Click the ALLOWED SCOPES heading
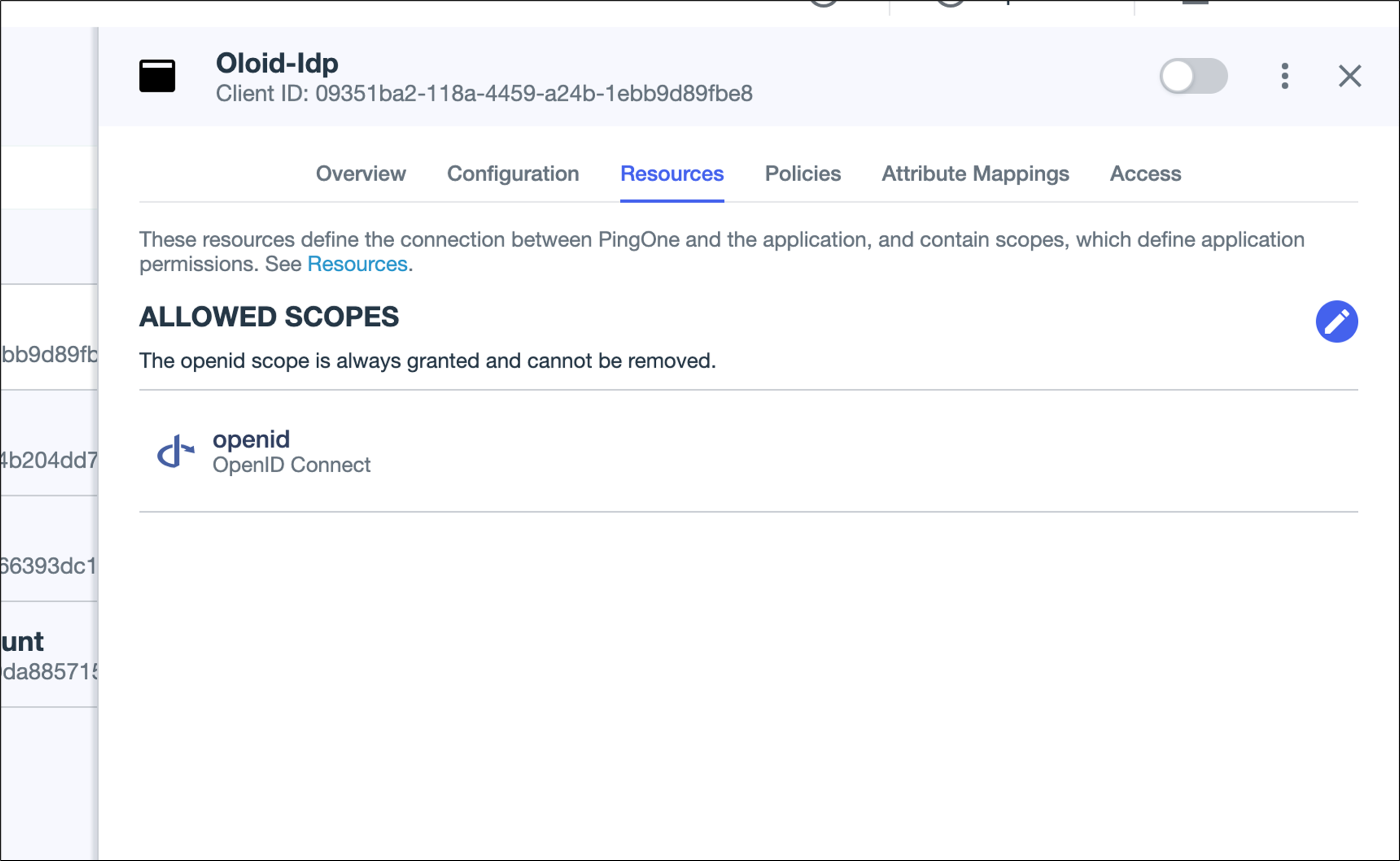Image resolution: width=1400 pixels, height=861 pixels. point(269,316)
